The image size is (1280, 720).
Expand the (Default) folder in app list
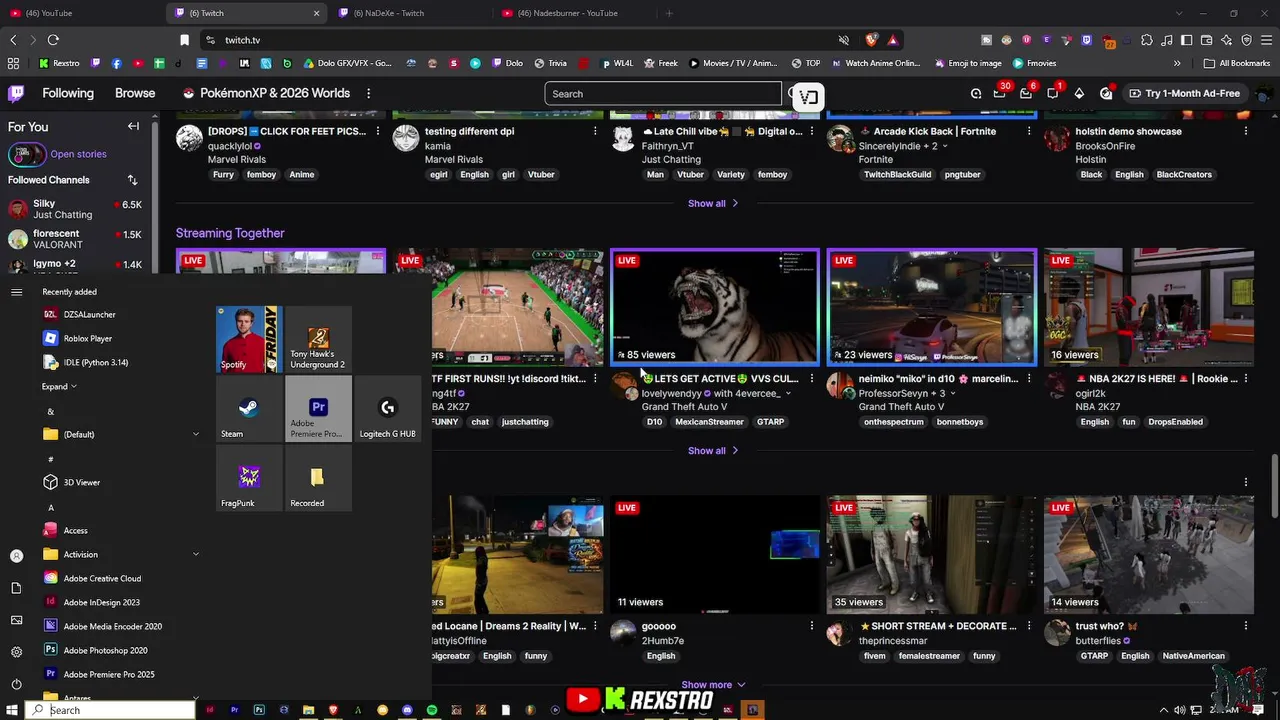pos(196,434)
